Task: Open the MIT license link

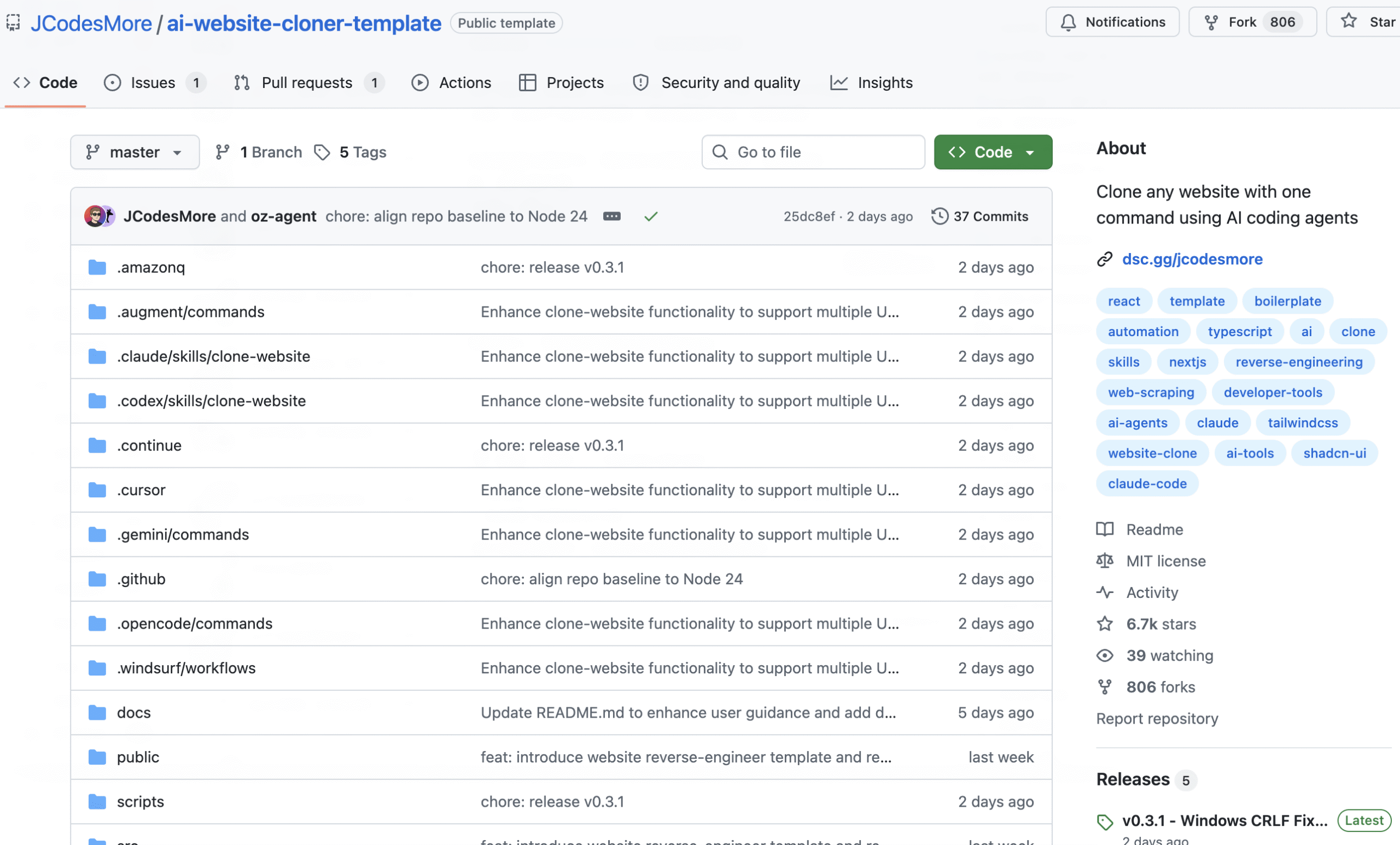Action: point(1165,561)
